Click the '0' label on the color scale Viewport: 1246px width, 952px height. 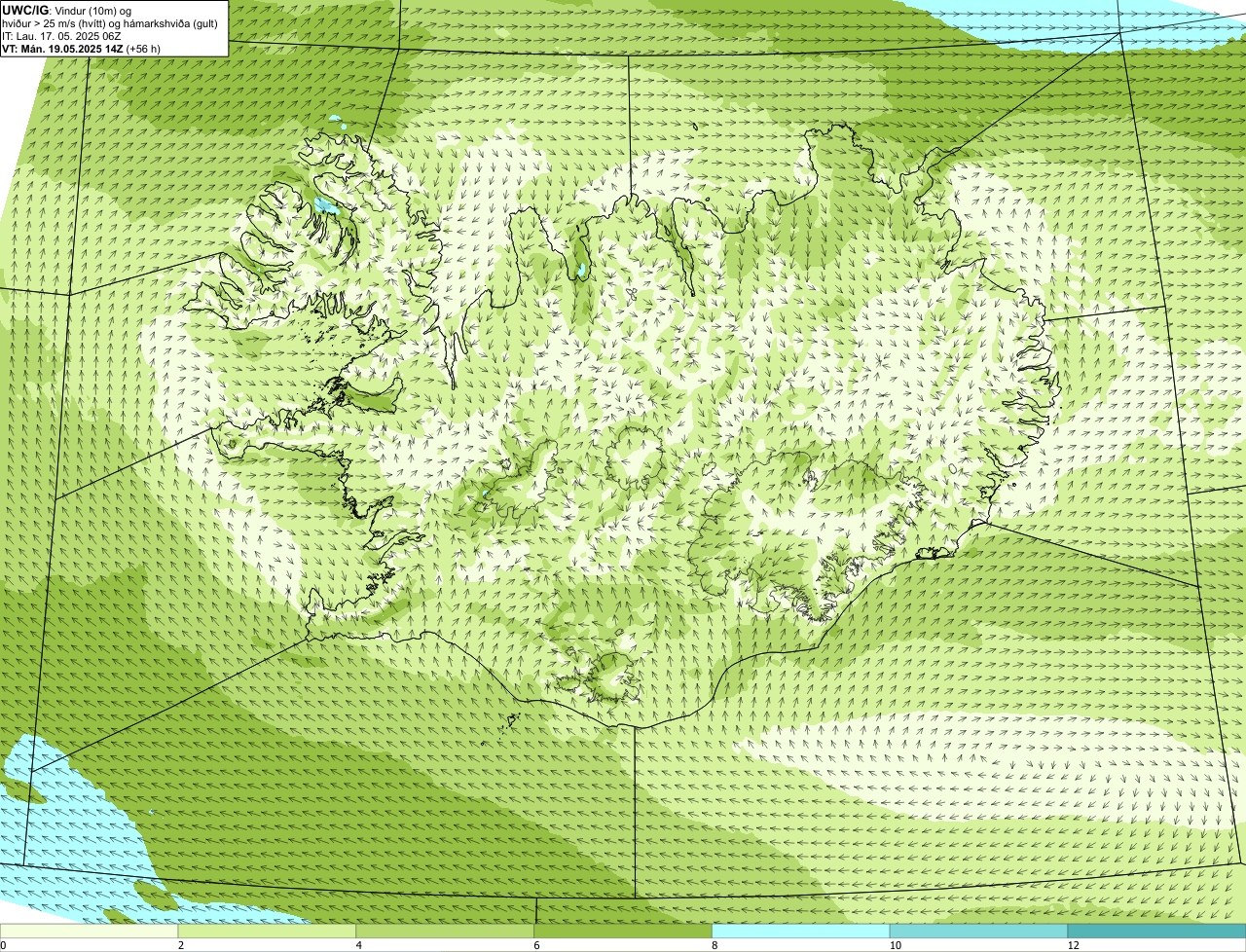(3, 945)
